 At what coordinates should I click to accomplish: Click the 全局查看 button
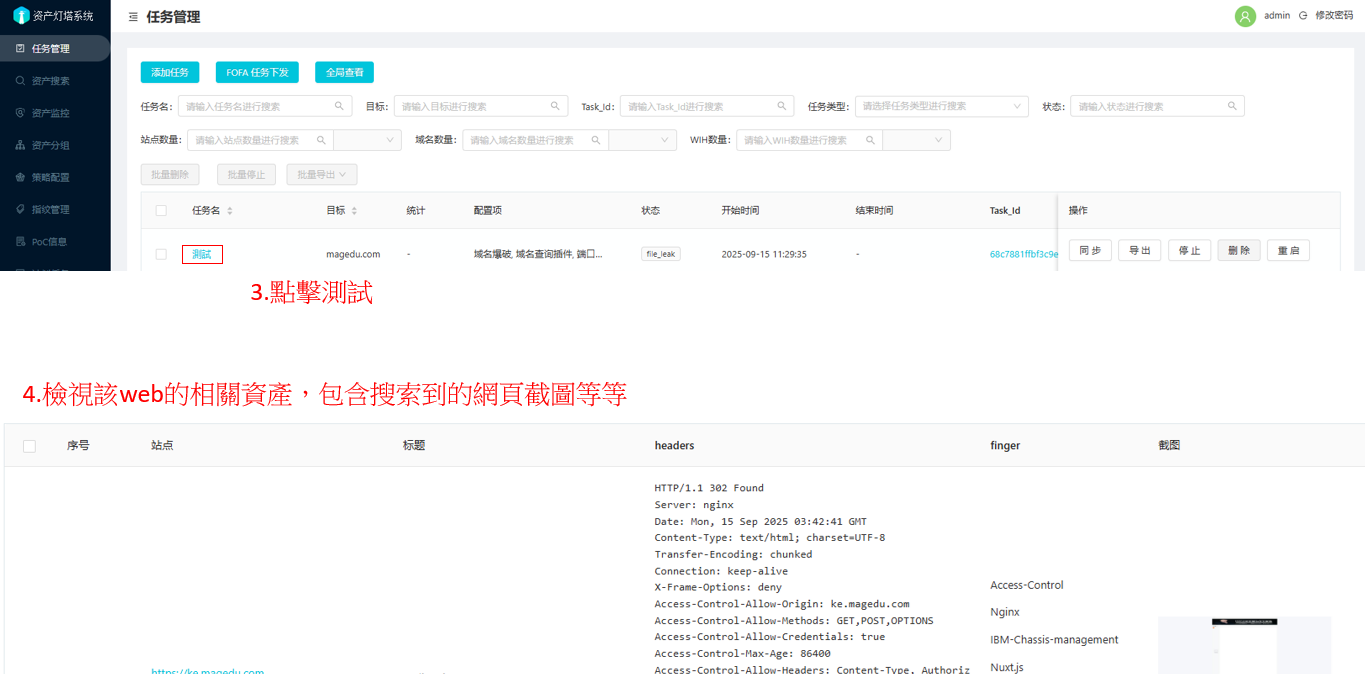click(344, 72)
